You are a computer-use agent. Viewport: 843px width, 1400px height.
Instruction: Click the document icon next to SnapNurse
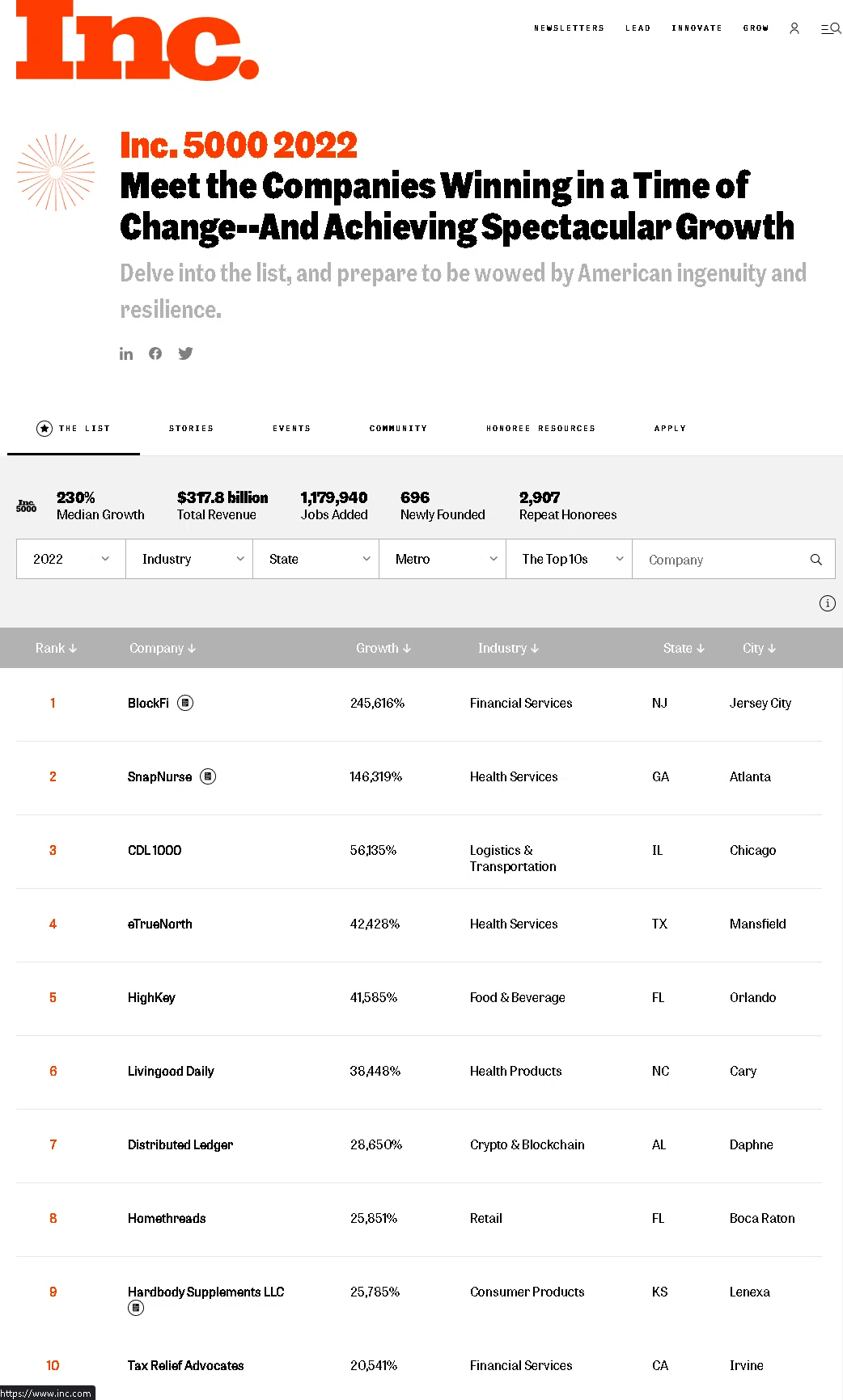[x=208, y=776]
